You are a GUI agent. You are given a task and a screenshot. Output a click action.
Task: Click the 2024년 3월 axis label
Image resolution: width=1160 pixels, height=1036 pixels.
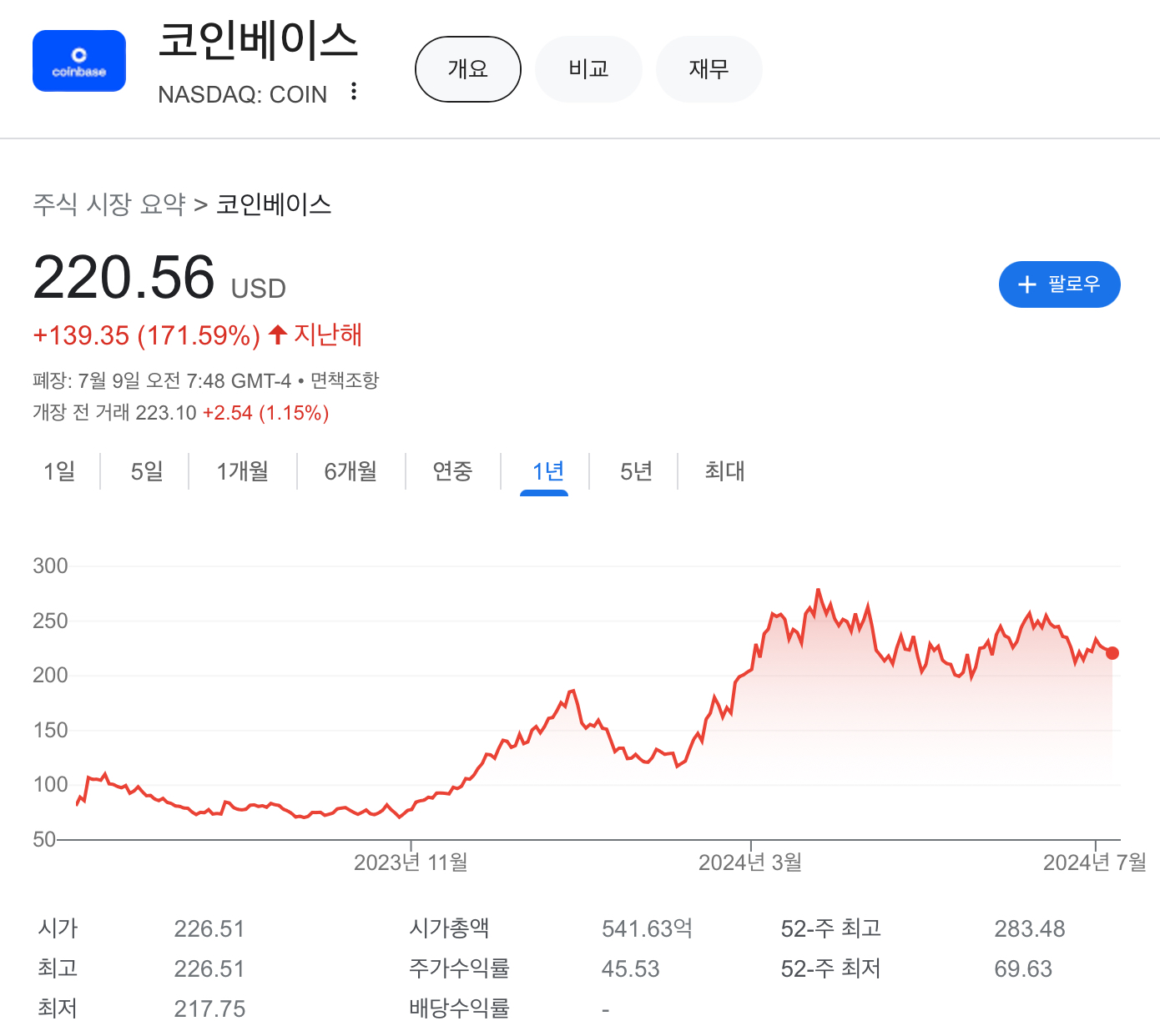[750, 862]
